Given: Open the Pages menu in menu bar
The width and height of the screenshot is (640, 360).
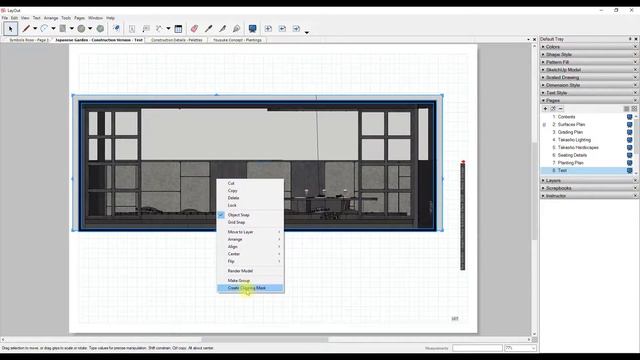Looking at the screenshot, I should (x=79, y=18).
